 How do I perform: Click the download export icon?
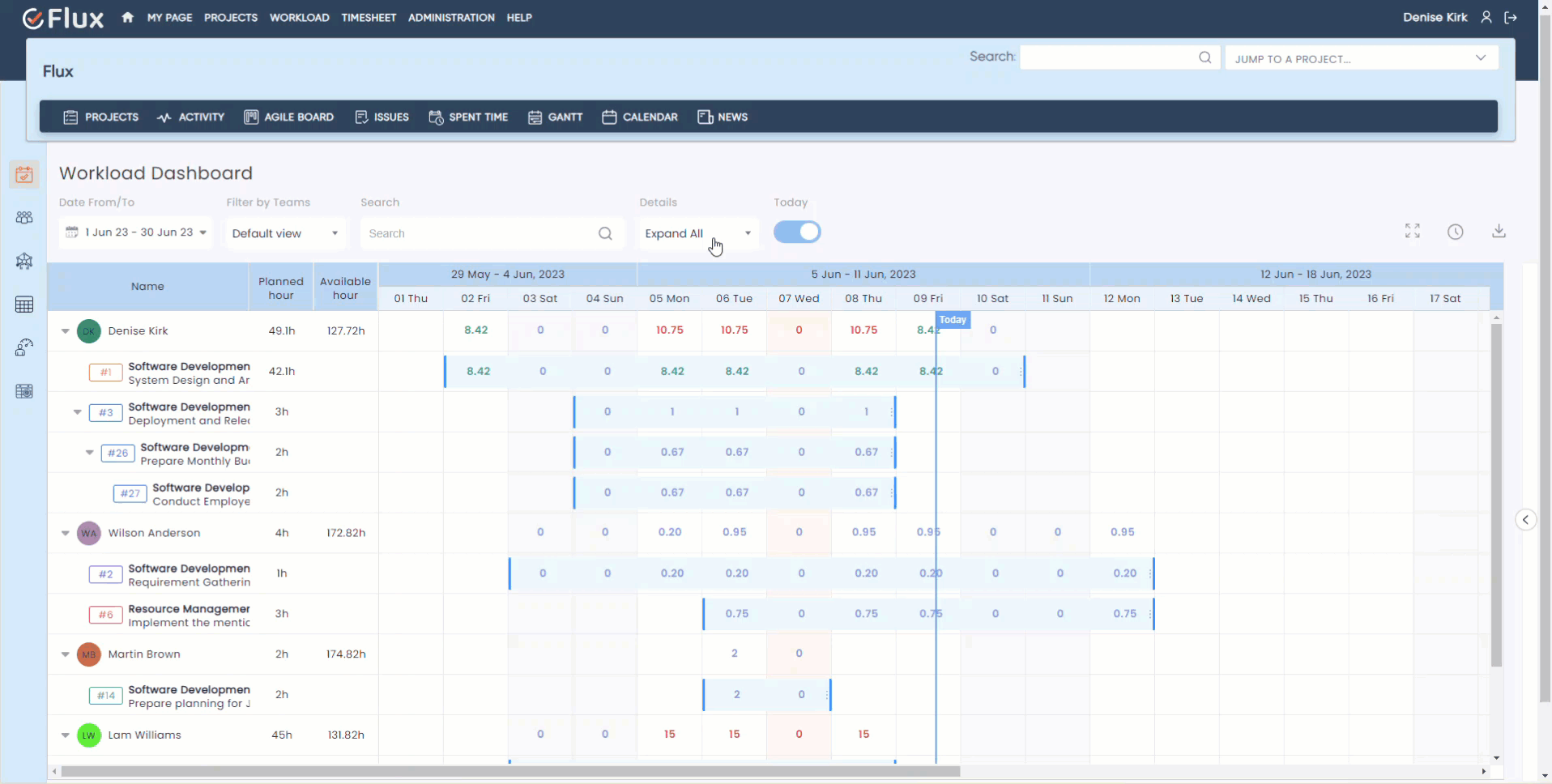point(1499,232)
